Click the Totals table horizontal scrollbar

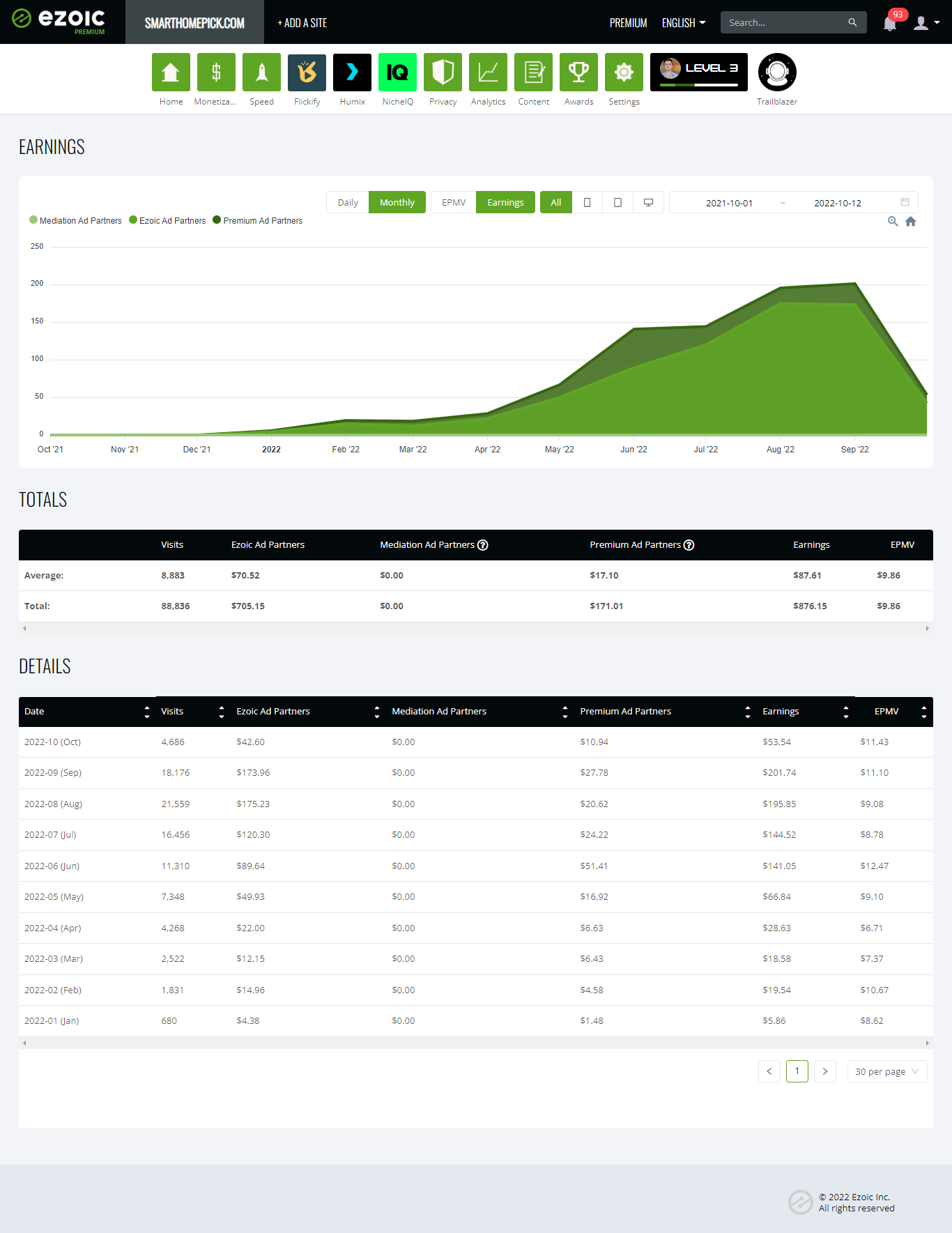coord(476,629)
